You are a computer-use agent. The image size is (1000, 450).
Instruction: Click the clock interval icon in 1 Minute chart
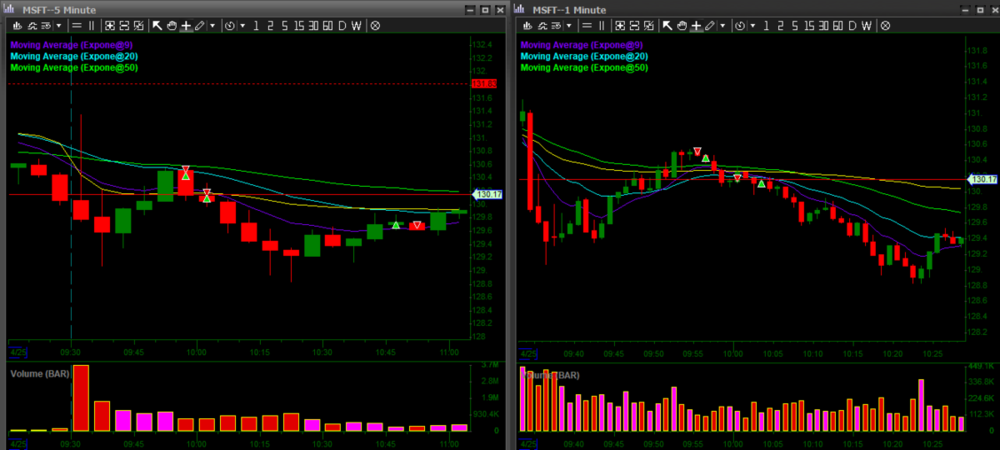point(741,25)
